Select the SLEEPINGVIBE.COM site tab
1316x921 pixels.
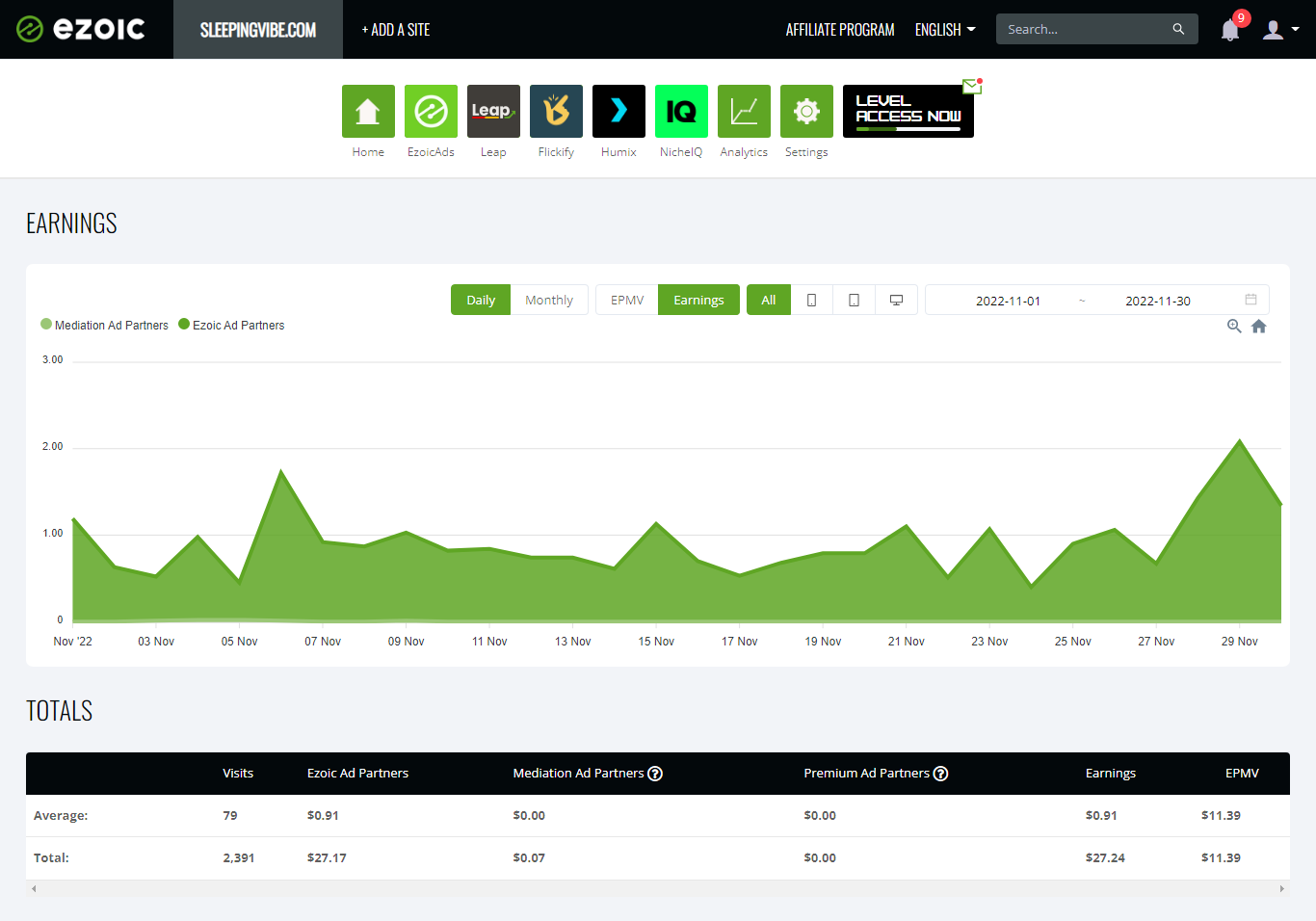click(x=258, y=30)
